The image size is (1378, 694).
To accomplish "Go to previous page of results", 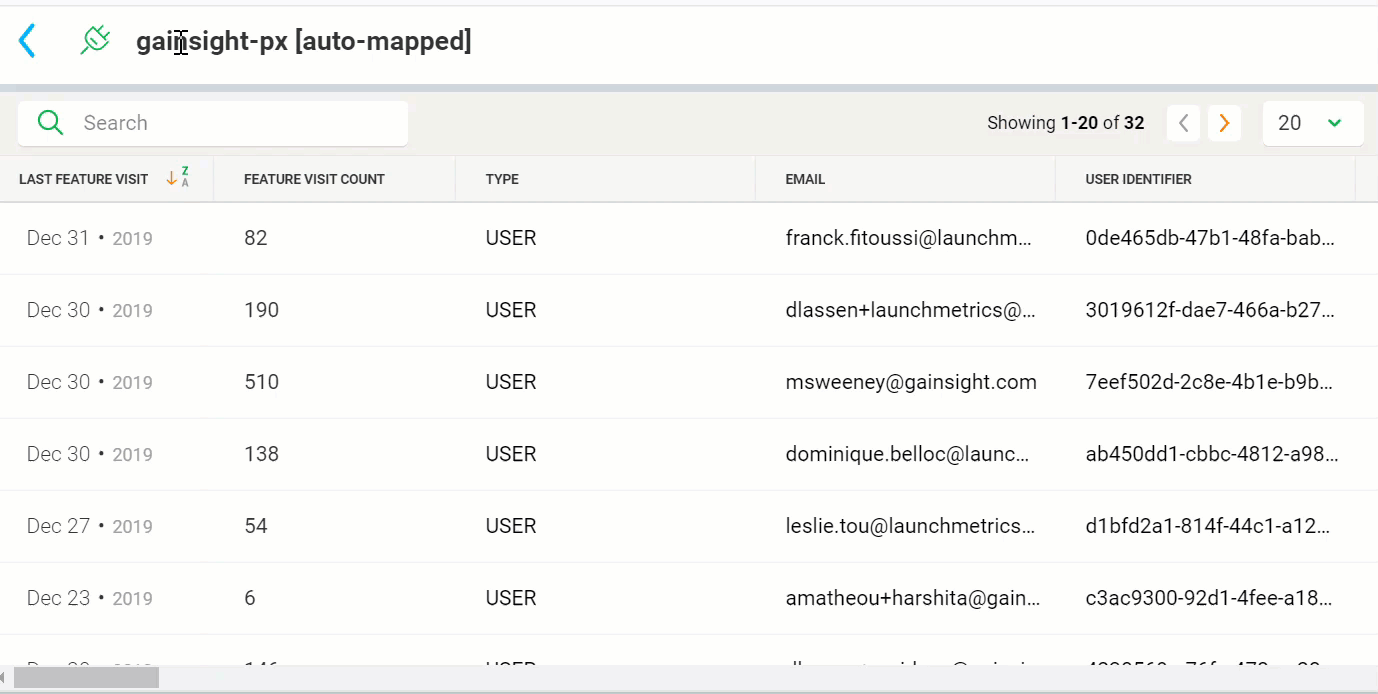I will coord(1184,123).
